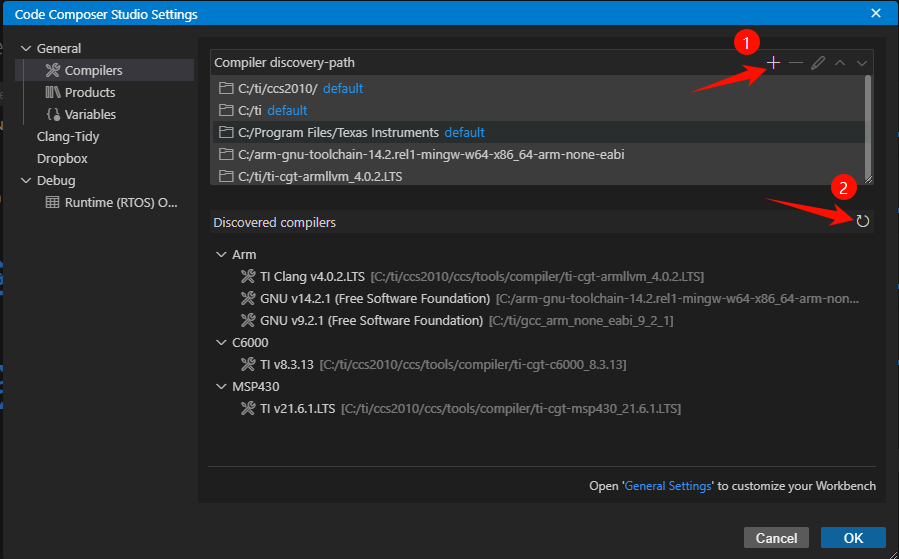Click tools icon beside TI Clang v4.0.2.LTS
This screenshot has height=559, width=899.
click(x=248, y=276)
